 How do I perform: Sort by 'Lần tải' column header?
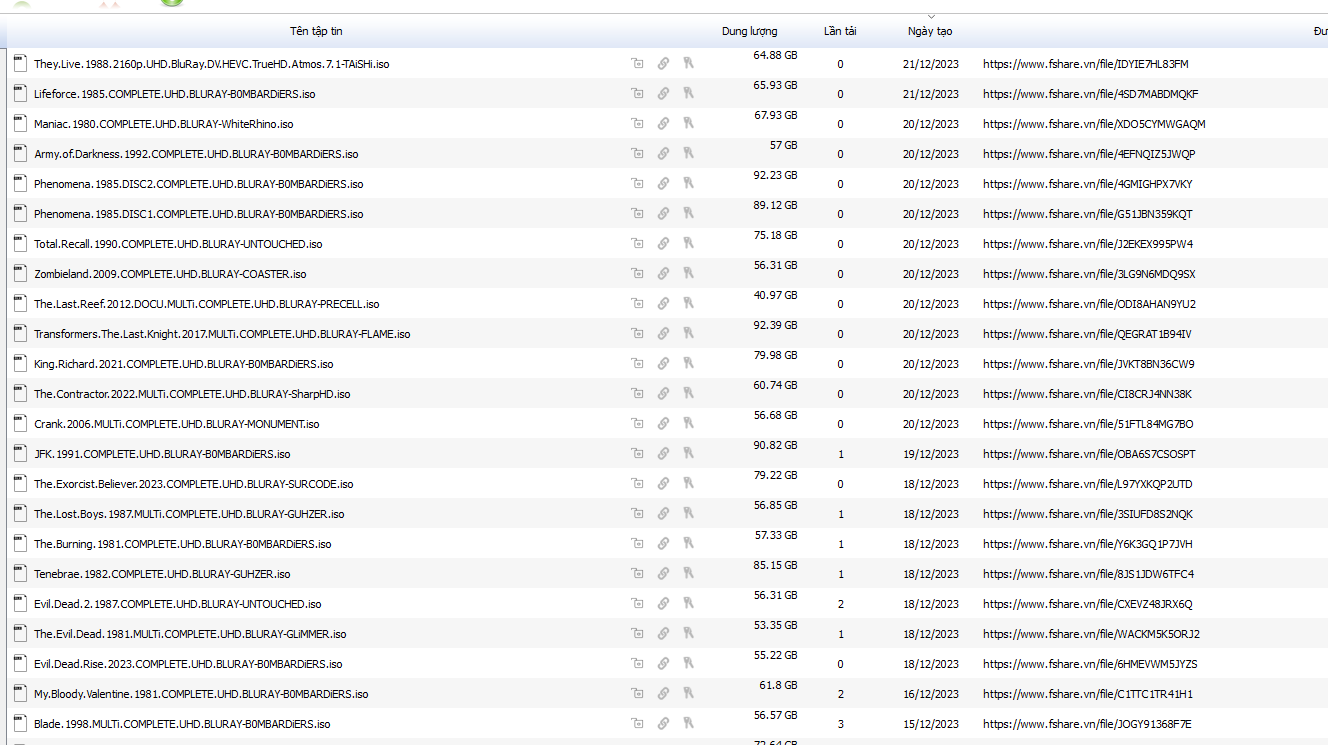pos(840,31)
